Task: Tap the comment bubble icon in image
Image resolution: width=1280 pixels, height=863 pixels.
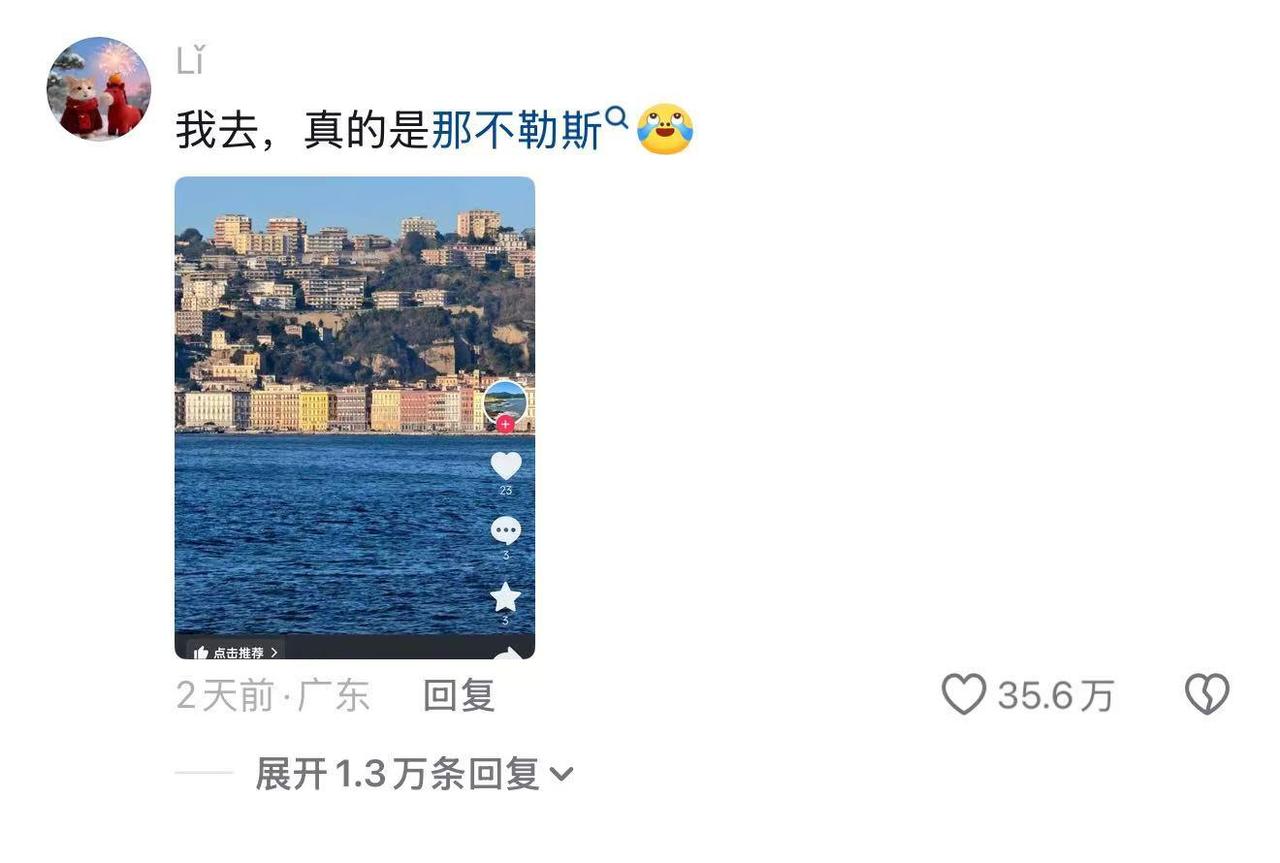Action: tap(506, 531)
